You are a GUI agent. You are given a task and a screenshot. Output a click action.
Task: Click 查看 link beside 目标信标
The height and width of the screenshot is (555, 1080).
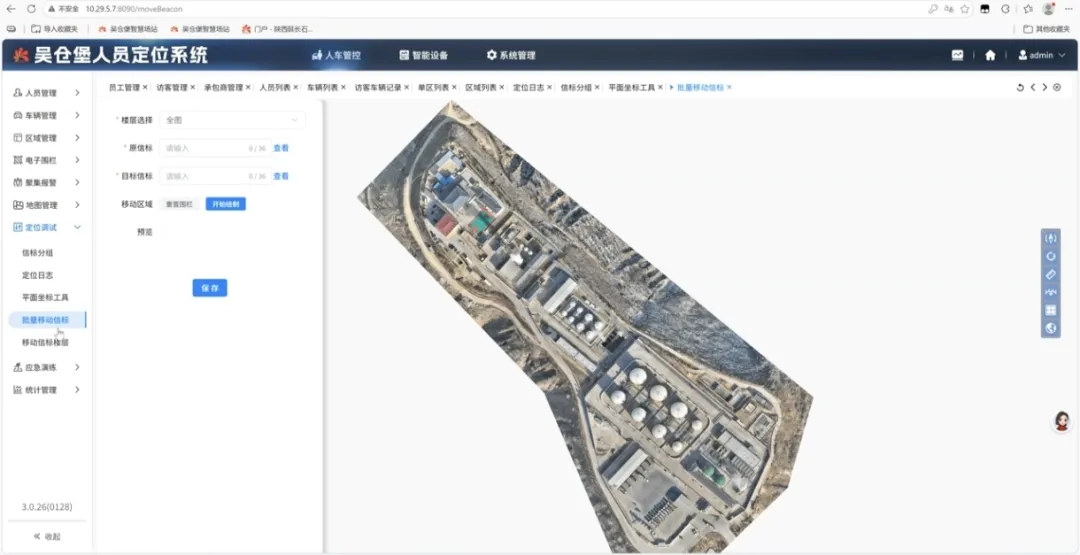281,176
